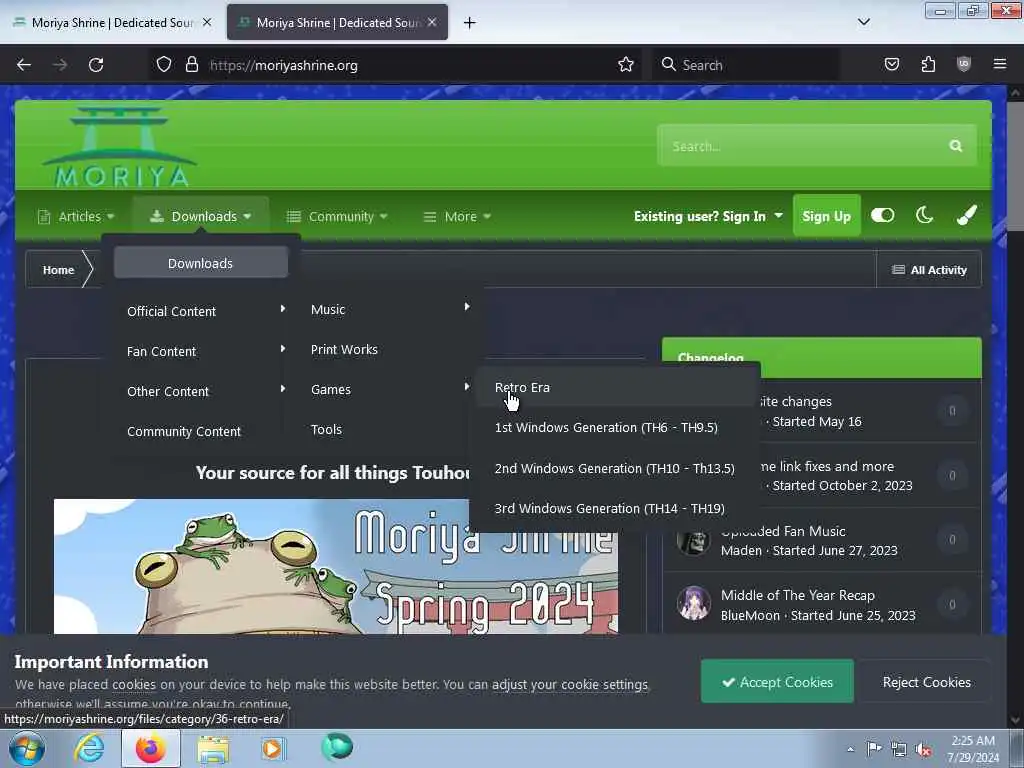Select Retro Era from the Games submenu
The height and width of the screenshot is (768, 1024).
coord(615,387)
